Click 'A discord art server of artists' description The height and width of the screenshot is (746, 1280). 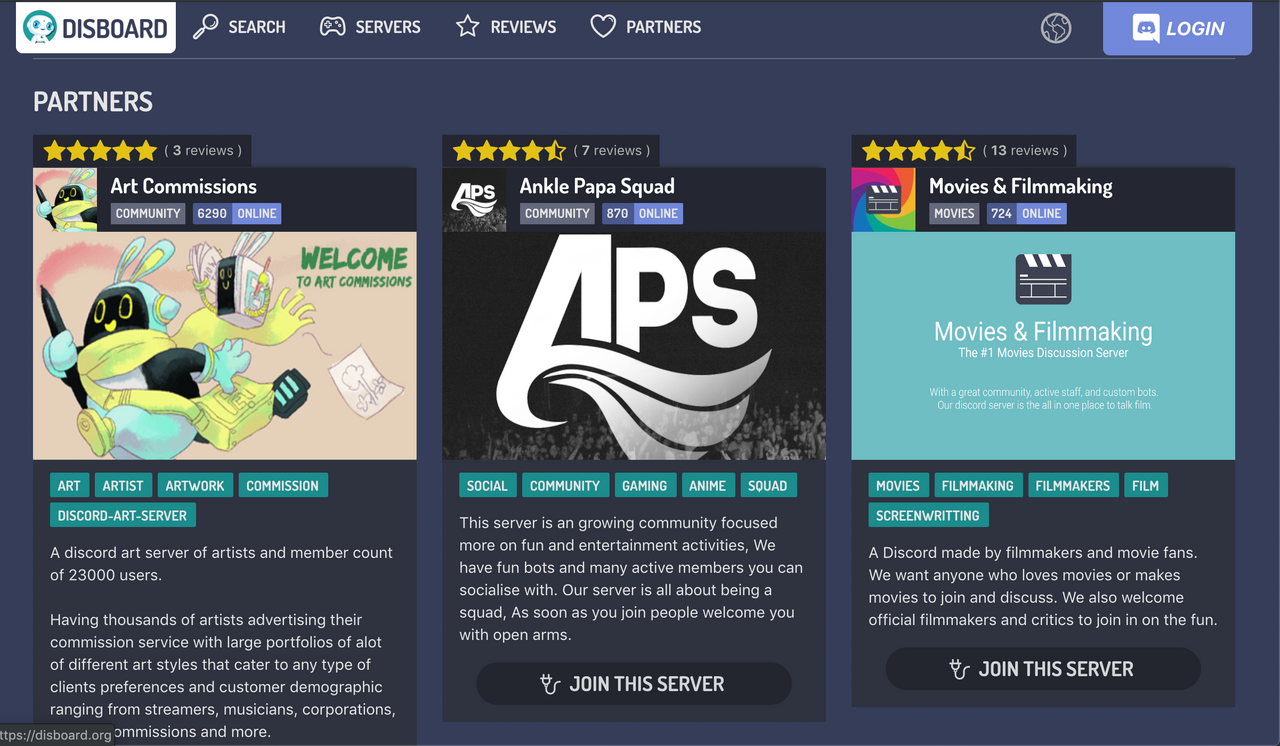click(221, 564)
